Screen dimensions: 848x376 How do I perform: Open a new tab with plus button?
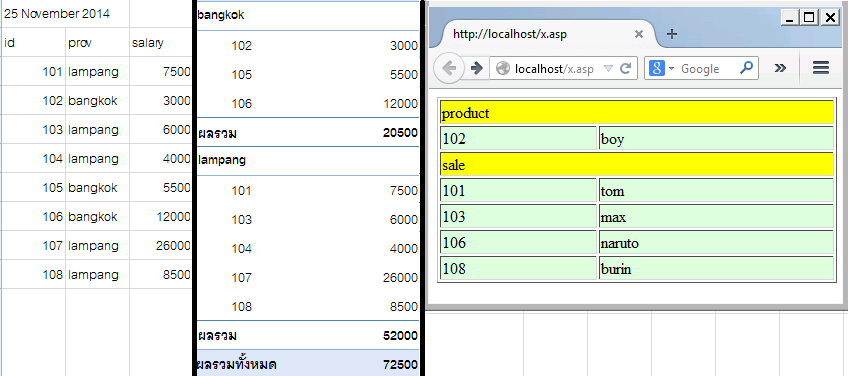point(671,35)
